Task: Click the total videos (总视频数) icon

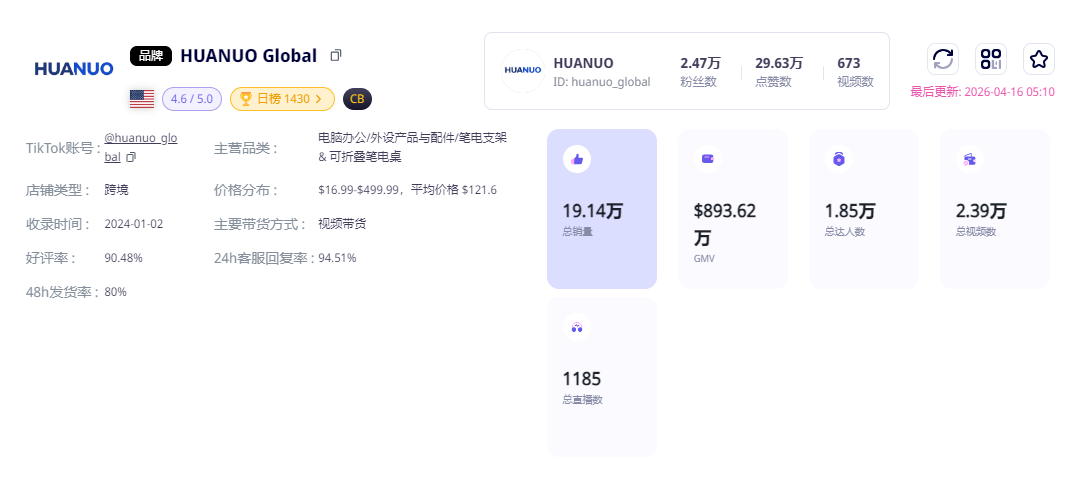Action: click(x=970, y=159)
